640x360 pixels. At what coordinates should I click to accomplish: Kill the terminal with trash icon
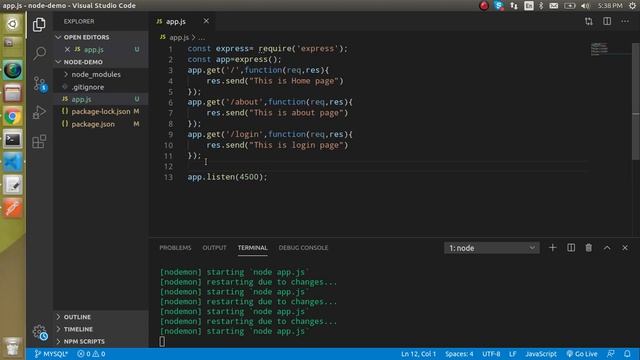click(589, 248)
